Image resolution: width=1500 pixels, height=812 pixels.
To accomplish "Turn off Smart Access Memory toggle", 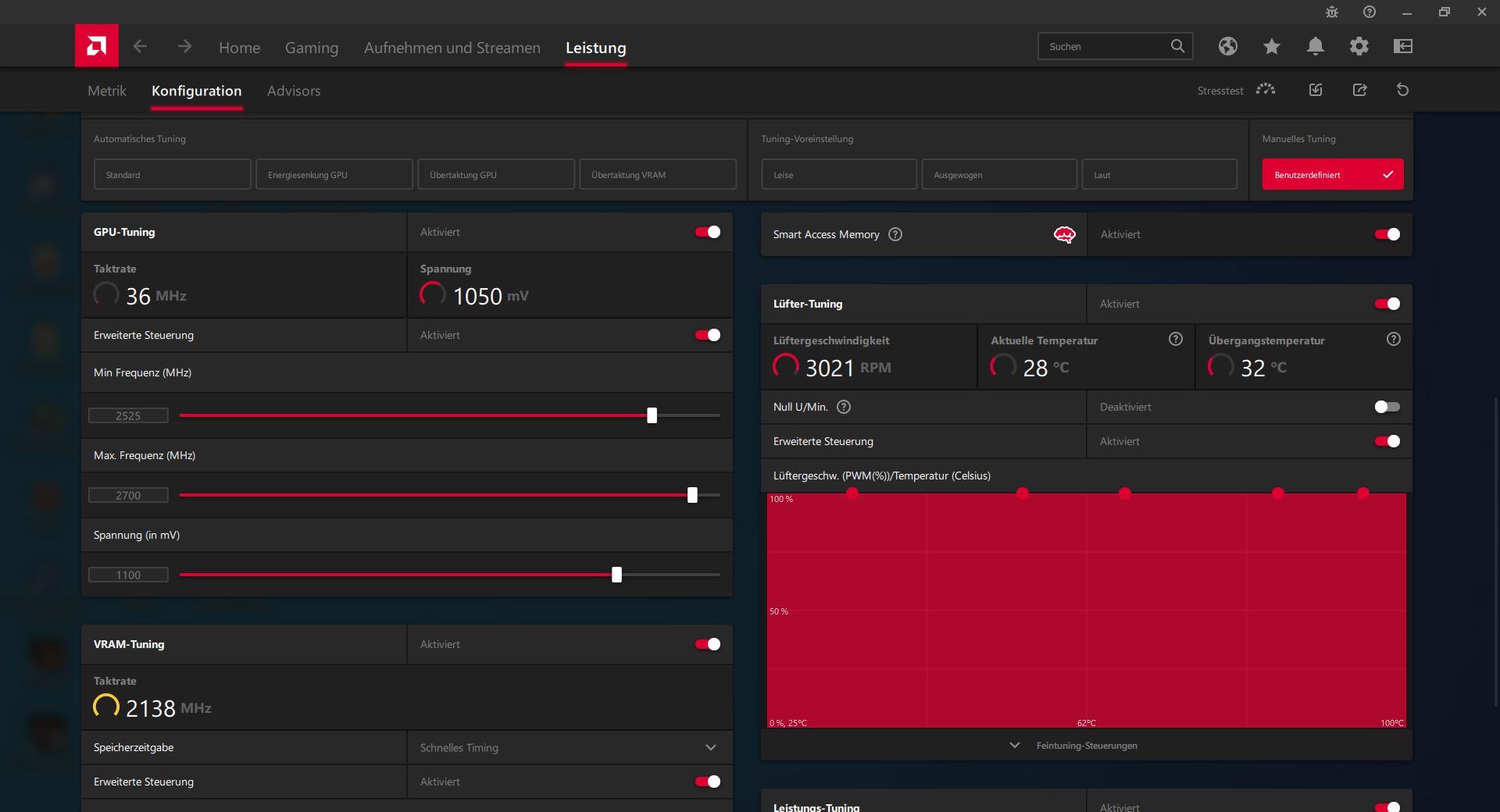I will point(1387,234).
